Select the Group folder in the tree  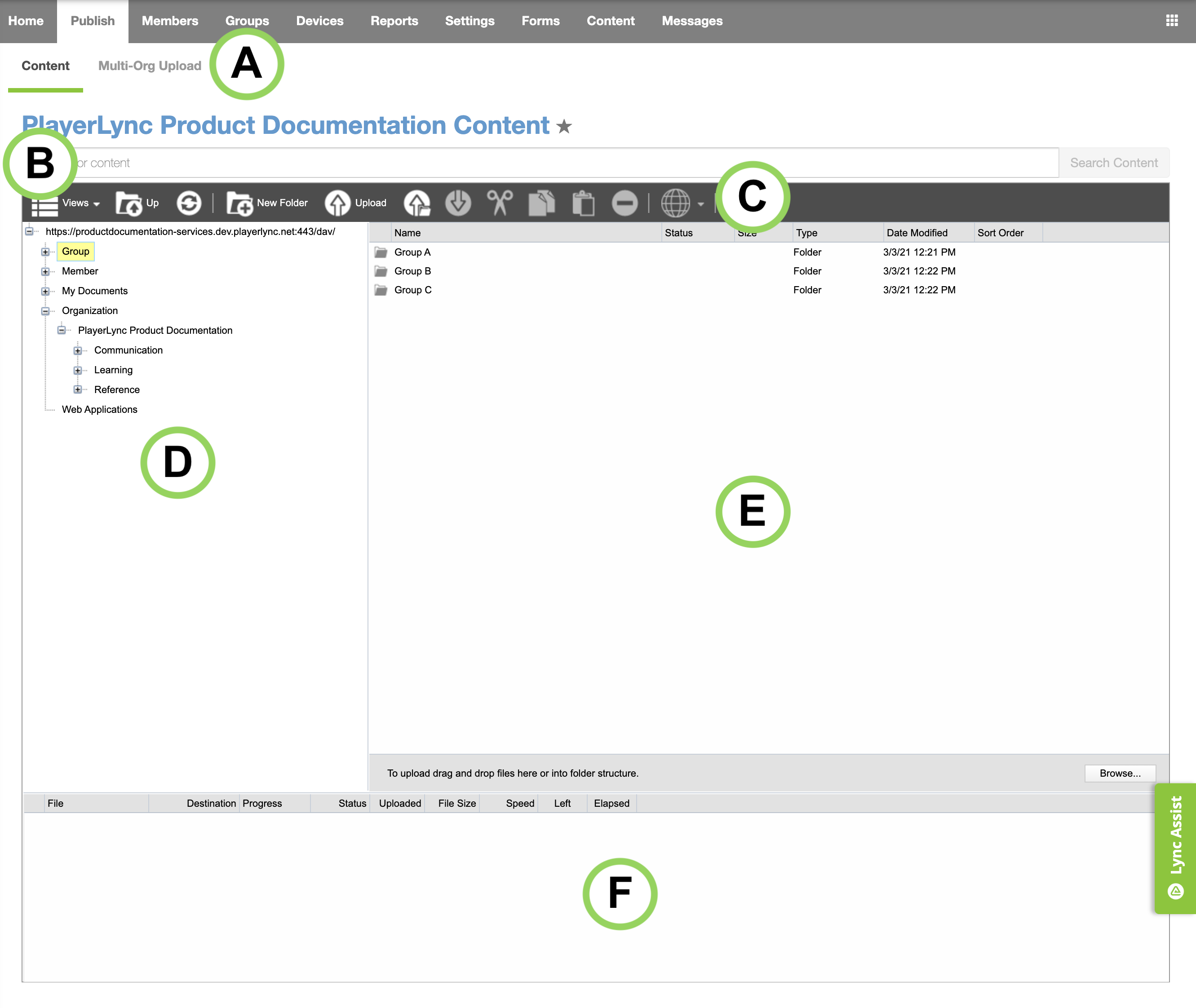(75, 252)
